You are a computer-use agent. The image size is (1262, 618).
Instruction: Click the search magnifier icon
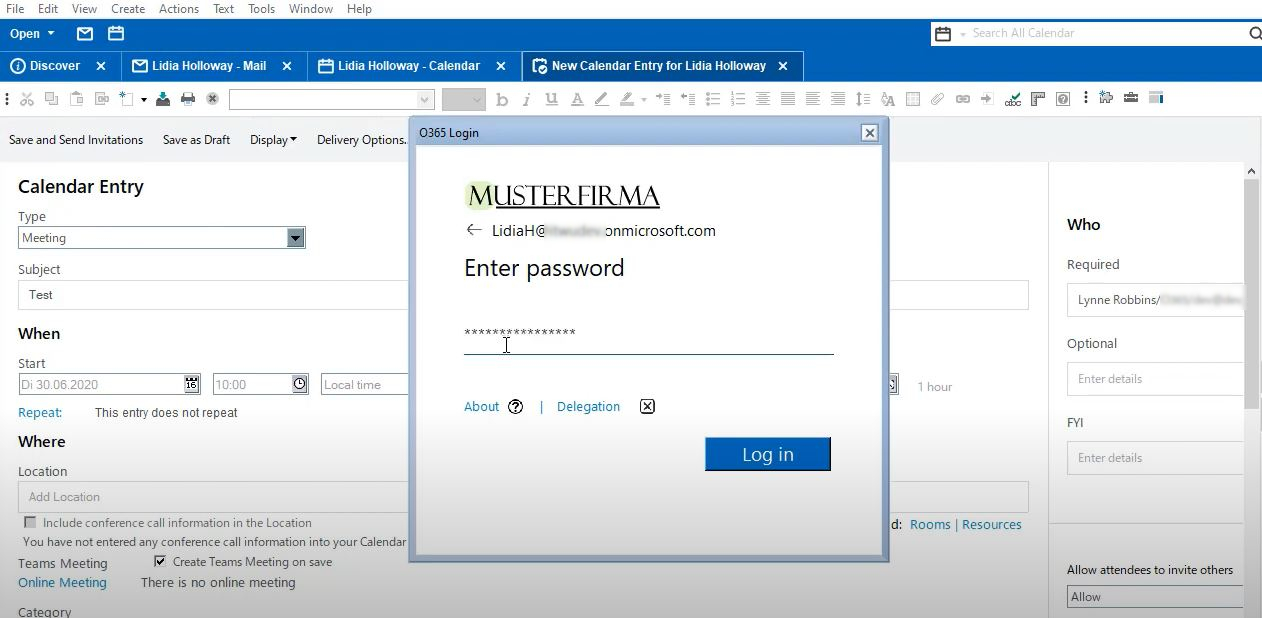click(1254, 34)
